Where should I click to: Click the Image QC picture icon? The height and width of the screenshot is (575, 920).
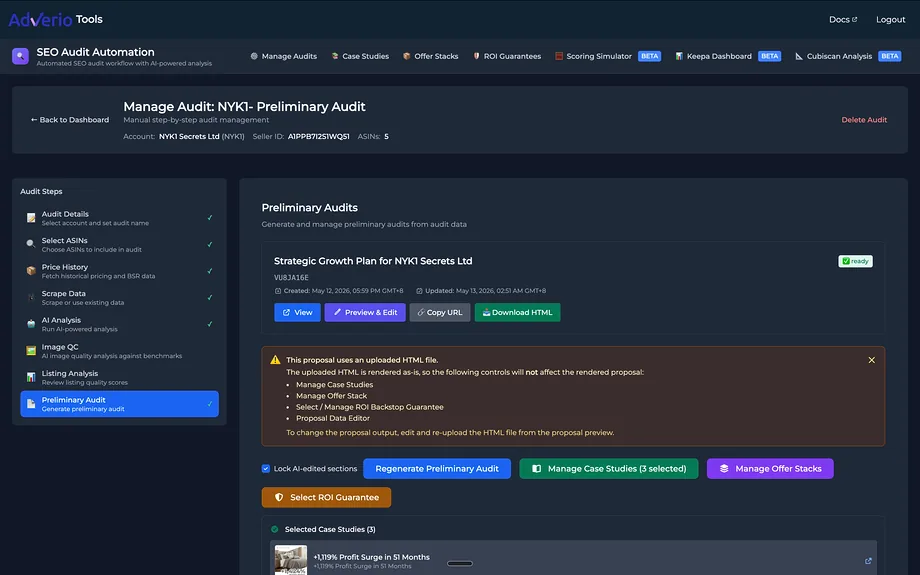click(x=31, y=351)
